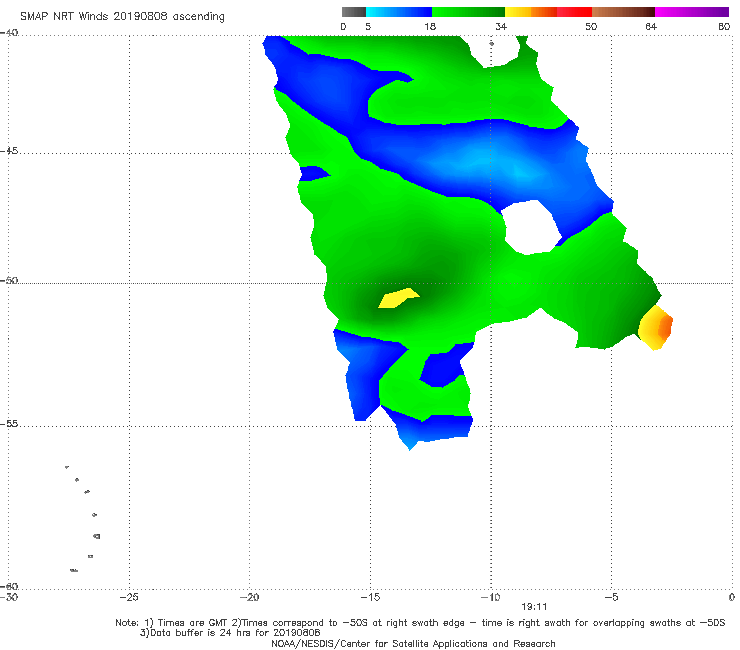Click the white data gap hole in the swath
This screenshot has width=740, height=650.
click(x=531, y=228)
